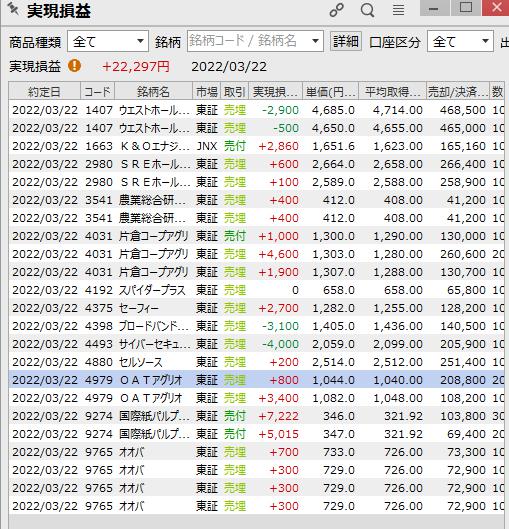This screenshot has height=529, width=509.
Task: Select the highlighted OATアグリオ row with +800
Action: (x=256, y=380)
